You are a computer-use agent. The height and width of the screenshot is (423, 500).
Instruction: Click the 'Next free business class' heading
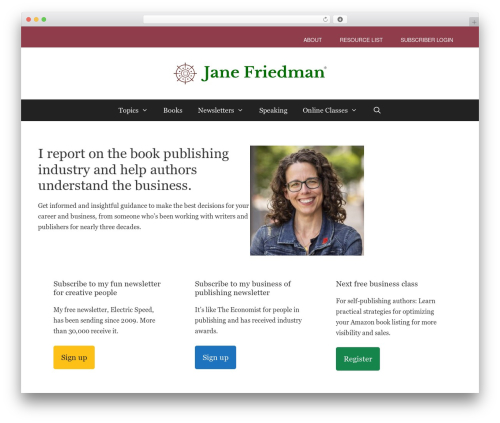(377, 284)
